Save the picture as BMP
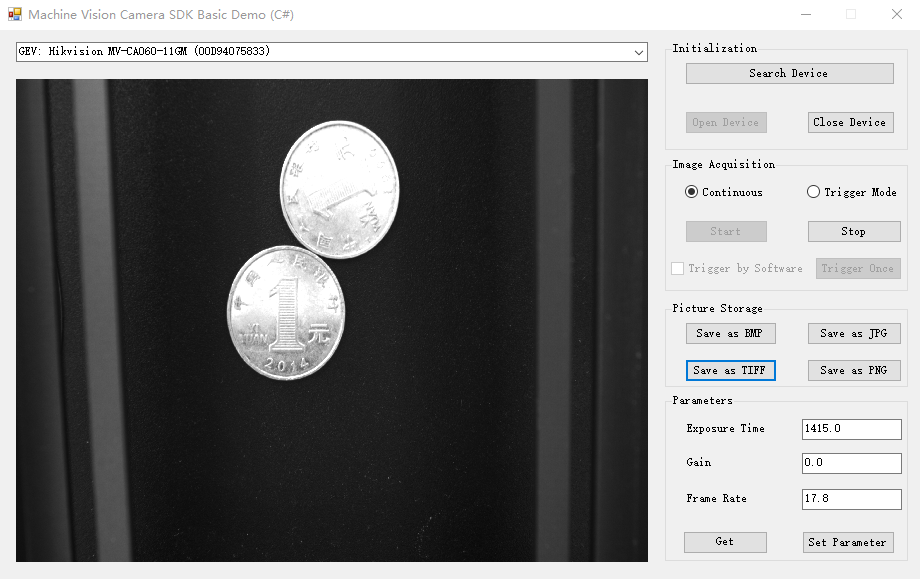The width and height of the screenshot is (920, 579). pyautogui.click(x=730, y=333)
